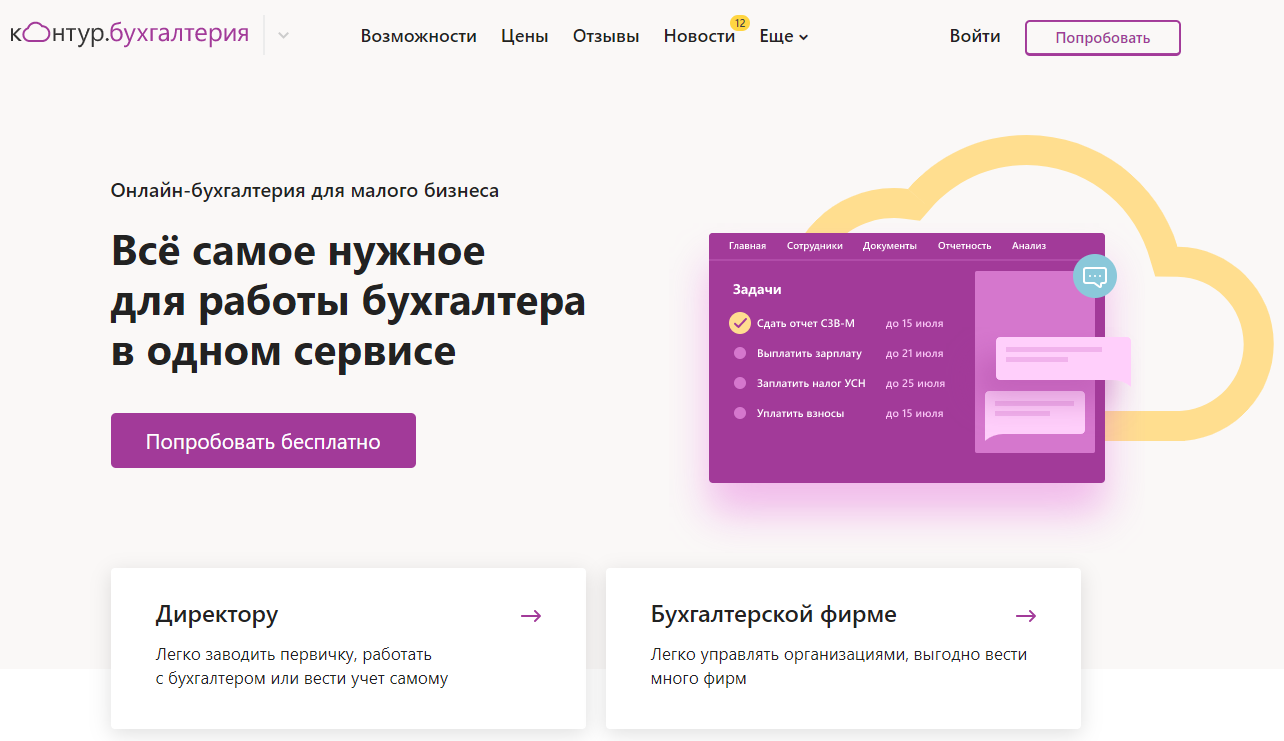
Task: Select the Анализ tab in the illustration
Action: (x=1028, y=246)
